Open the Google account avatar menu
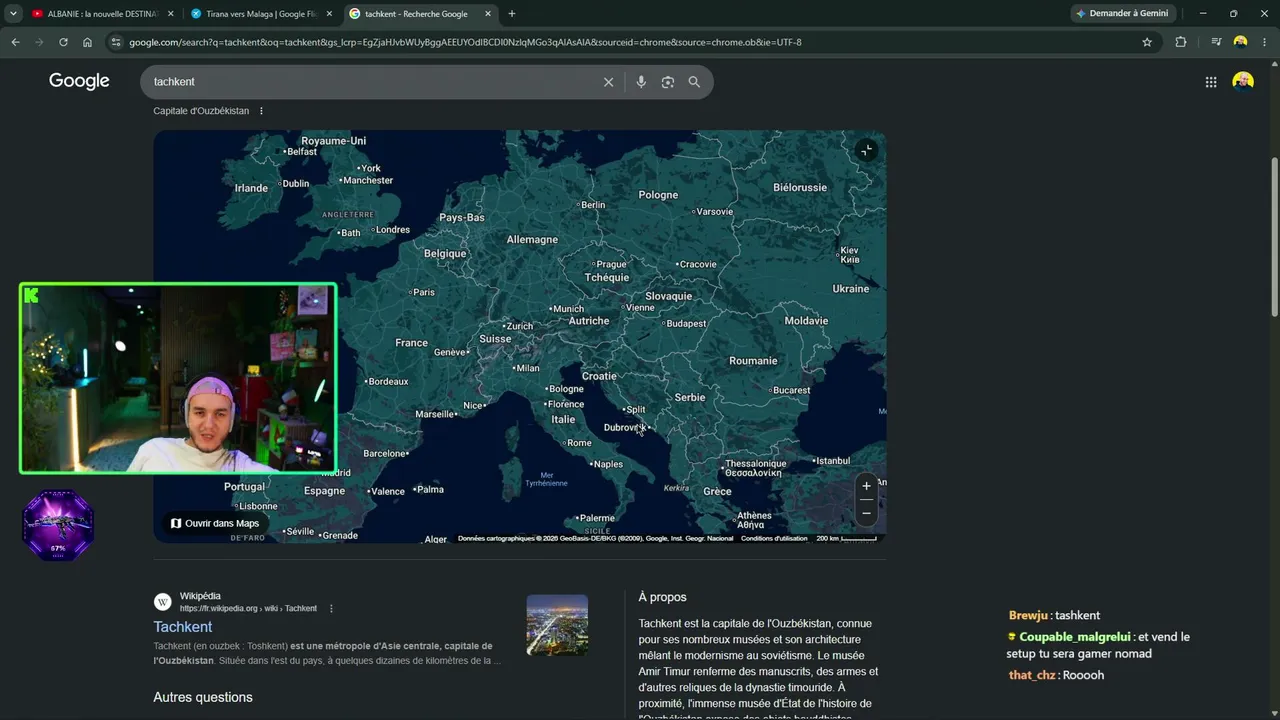The width and height of the screenshot is (1280, 720). click(x=1243, y=81)
